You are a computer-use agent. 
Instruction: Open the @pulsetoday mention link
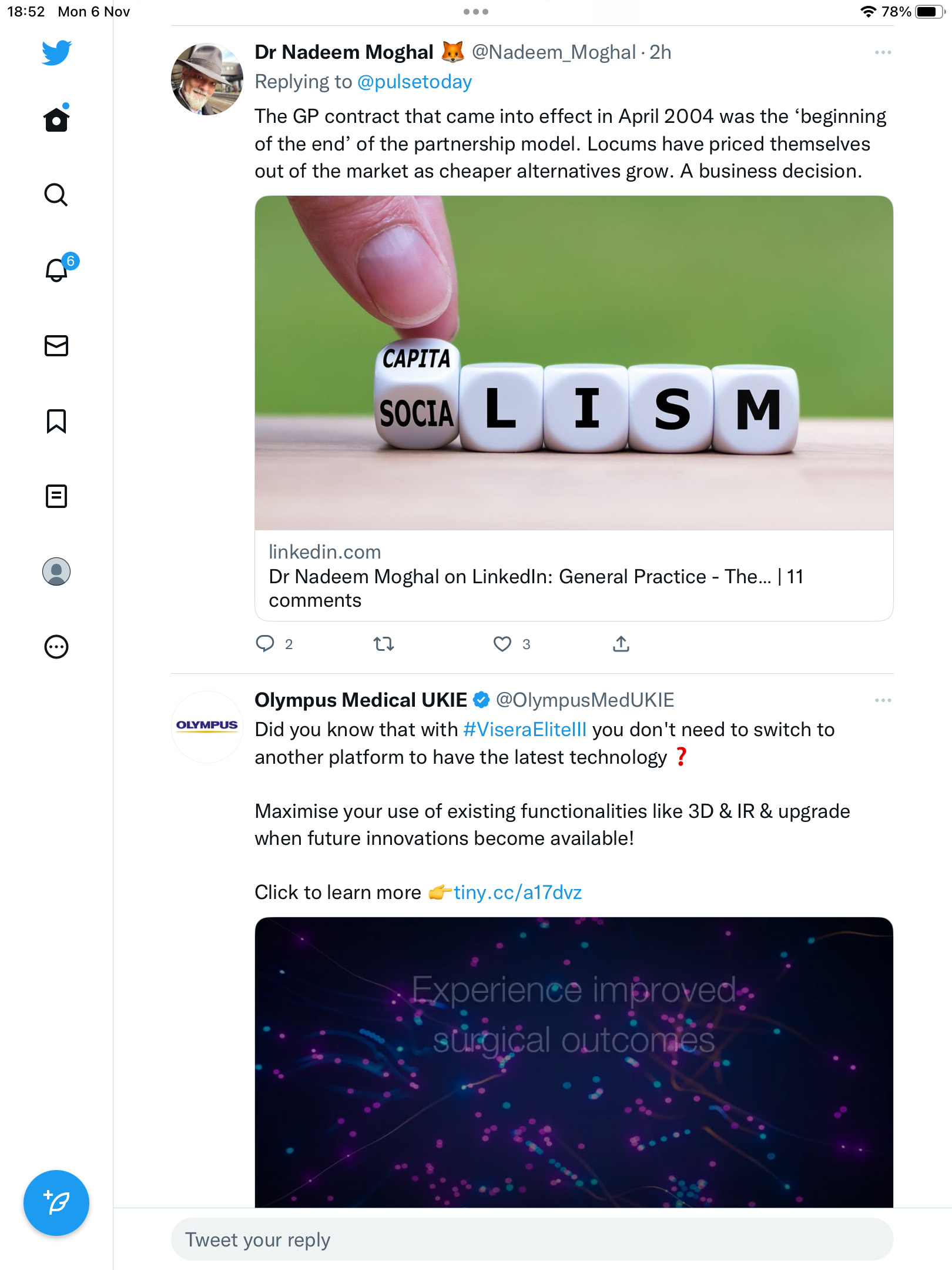[x=414, y=82]
